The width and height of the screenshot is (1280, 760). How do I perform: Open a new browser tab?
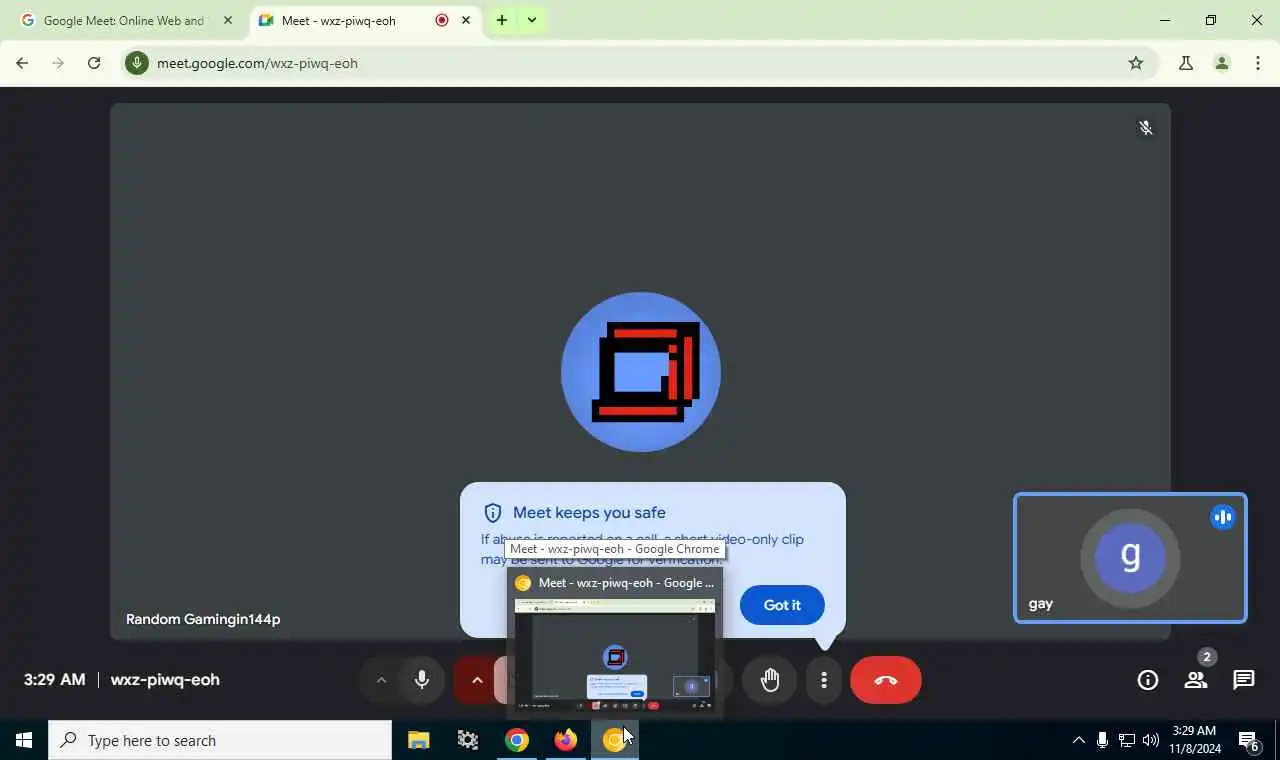tap(502, 20)
